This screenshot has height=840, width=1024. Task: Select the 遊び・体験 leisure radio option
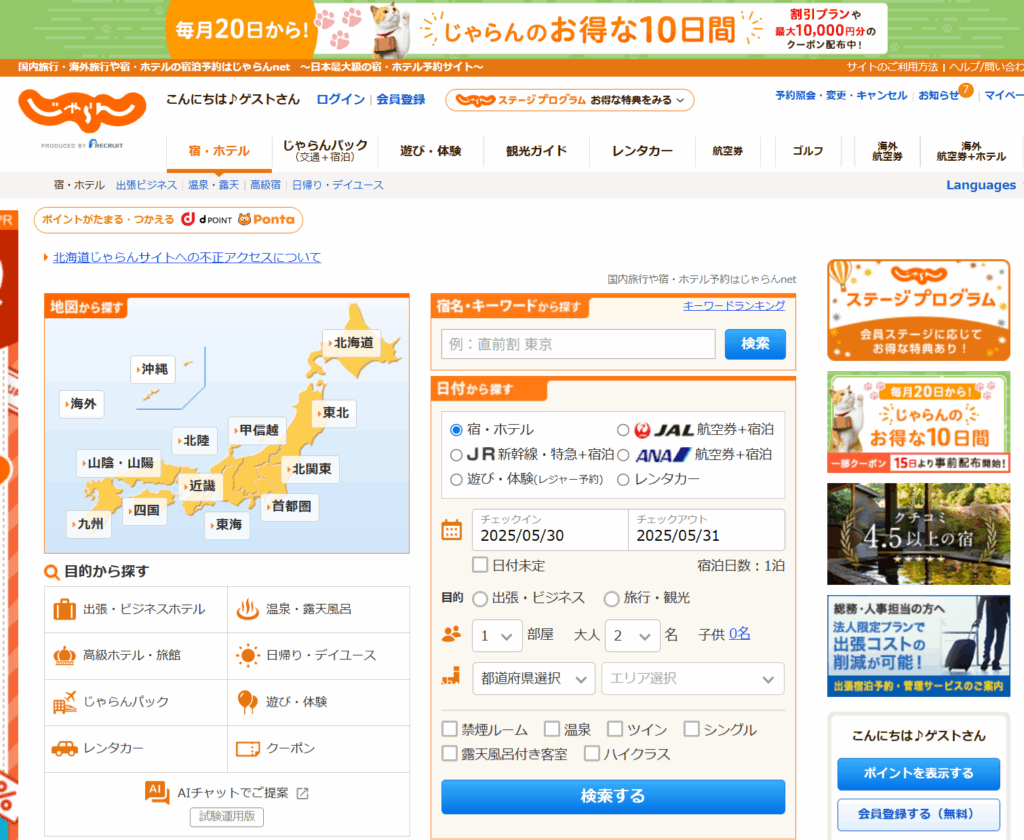(x=456, y=479)
